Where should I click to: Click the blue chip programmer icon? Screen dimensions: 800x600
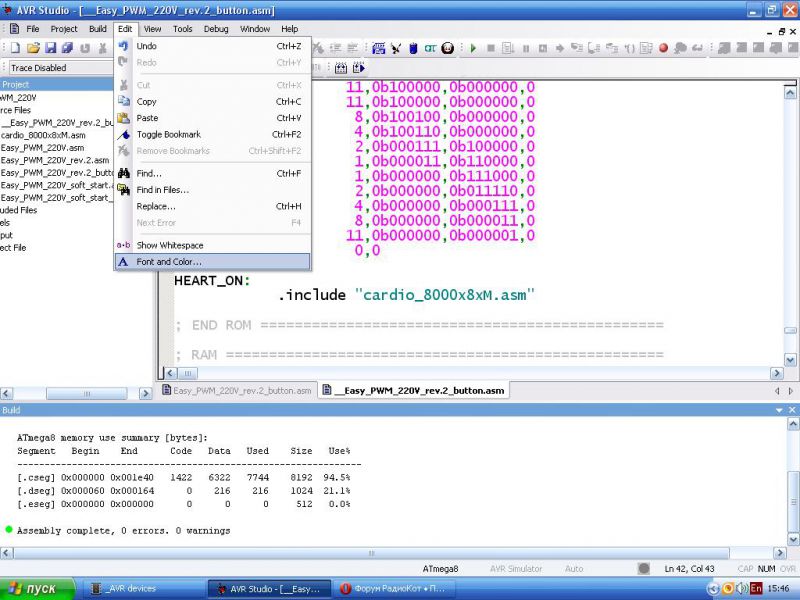pos(413,48)
